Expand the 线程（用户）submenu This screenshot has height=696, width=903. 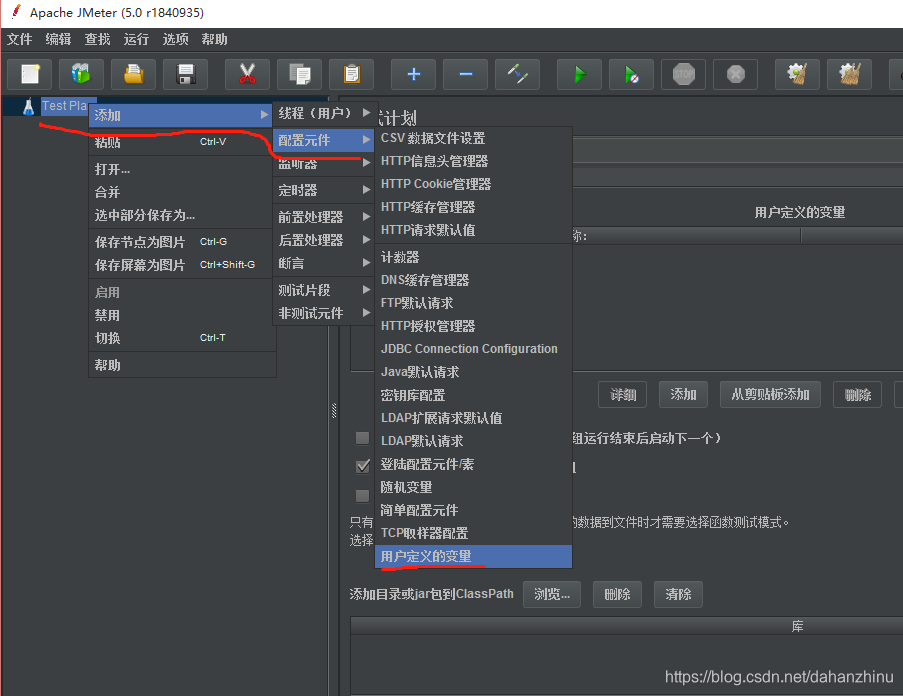coord(324,113)
